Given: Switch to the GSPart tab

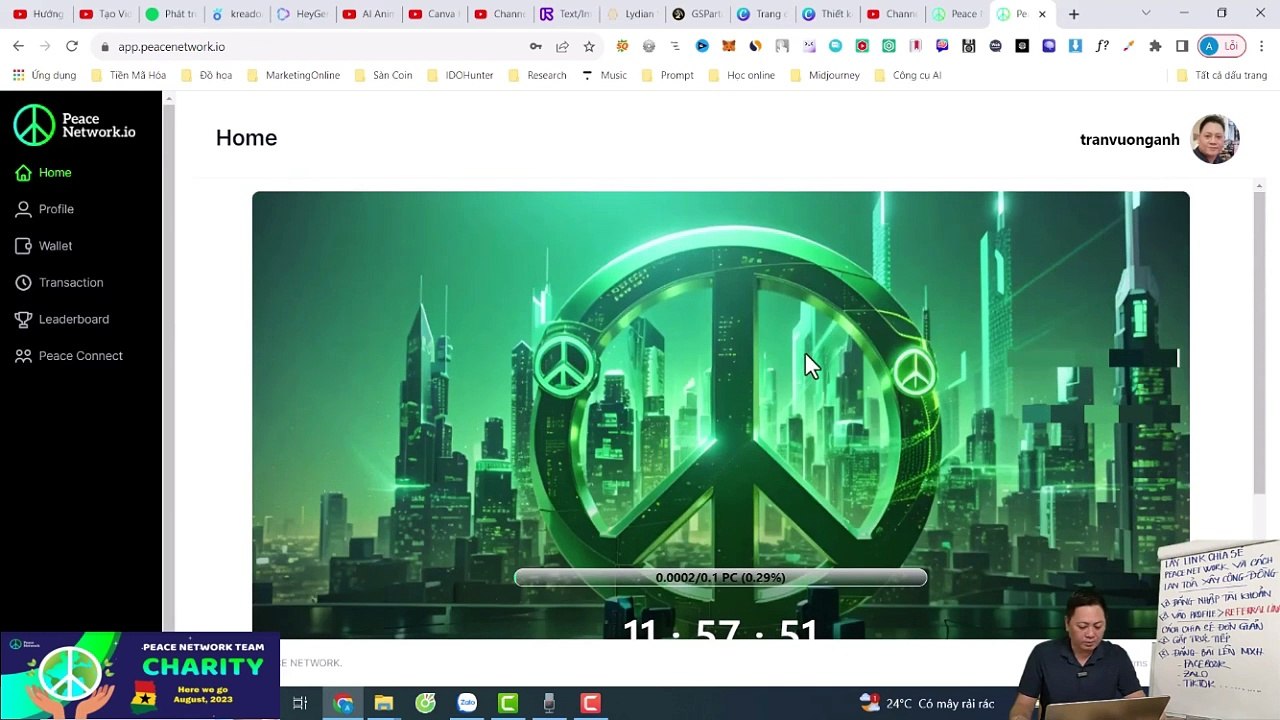Looking at the screenshot, I should tap(697, 14).
